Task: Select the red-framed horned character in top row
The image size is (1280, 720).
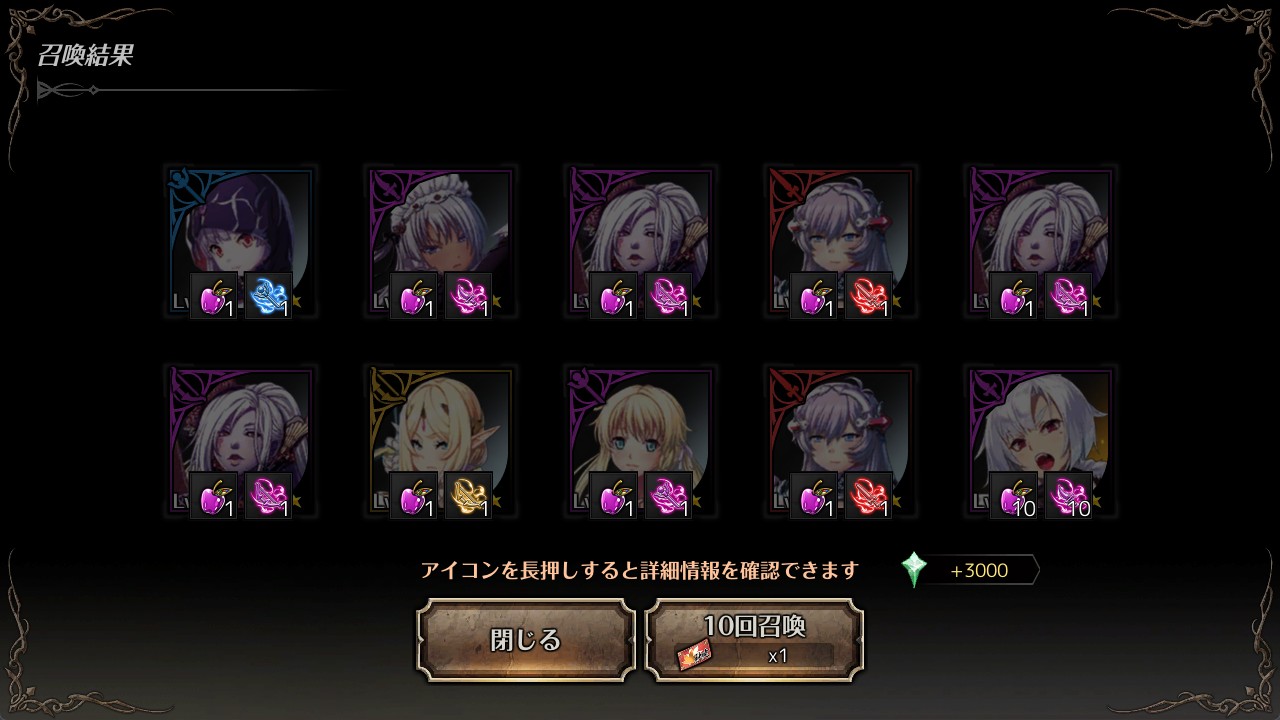Action: (x=840, y=241)
